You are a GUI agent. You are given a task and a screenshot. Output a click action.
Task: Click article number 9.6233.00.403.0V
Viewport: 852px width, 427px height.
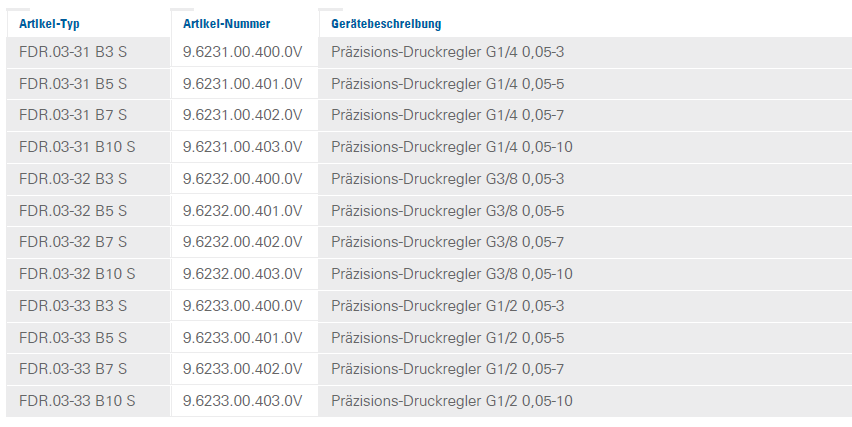point(243,401)
